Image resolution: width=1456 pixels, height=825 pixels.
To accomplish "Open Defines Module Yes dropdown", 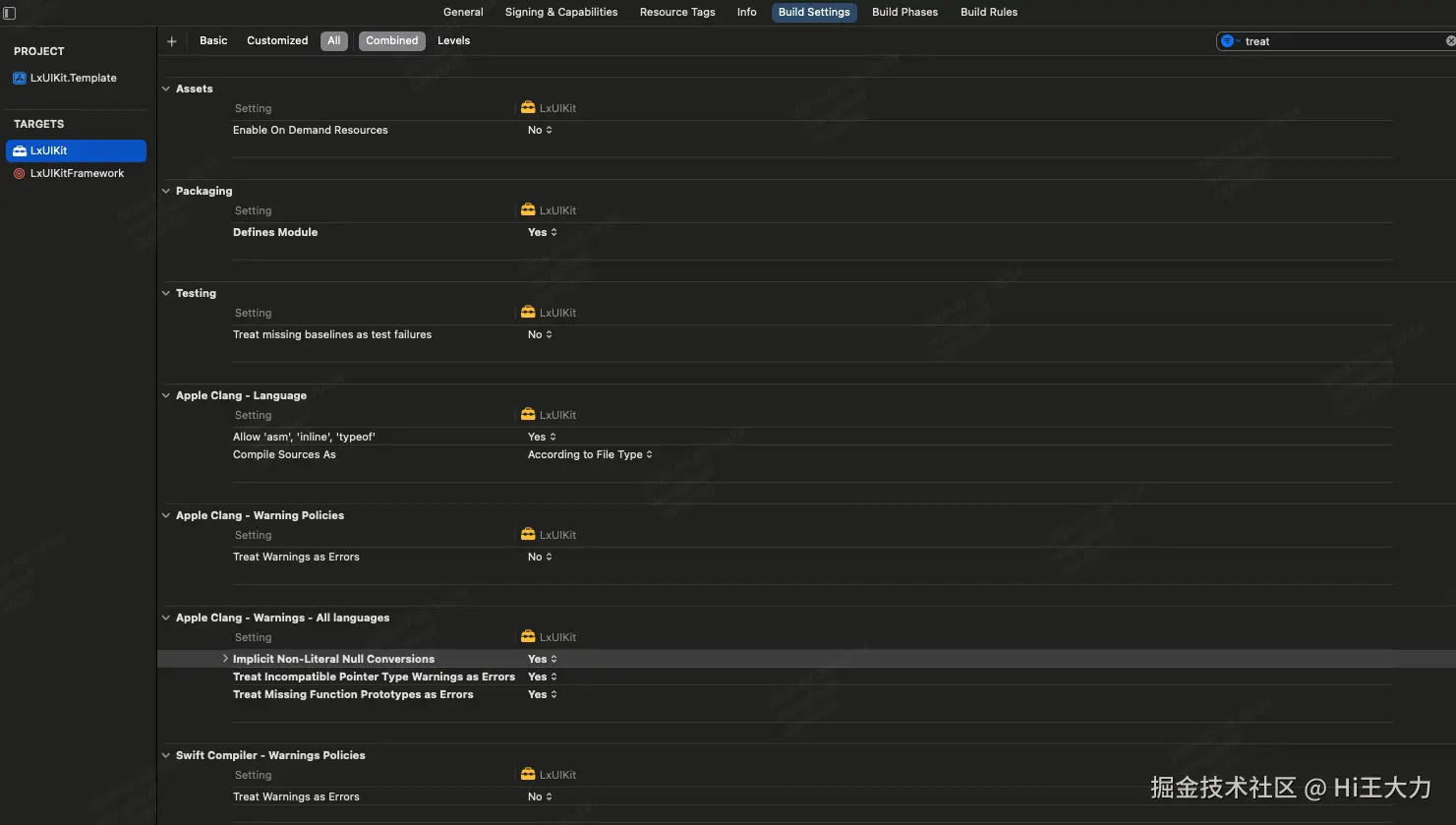I will [543, 232].
